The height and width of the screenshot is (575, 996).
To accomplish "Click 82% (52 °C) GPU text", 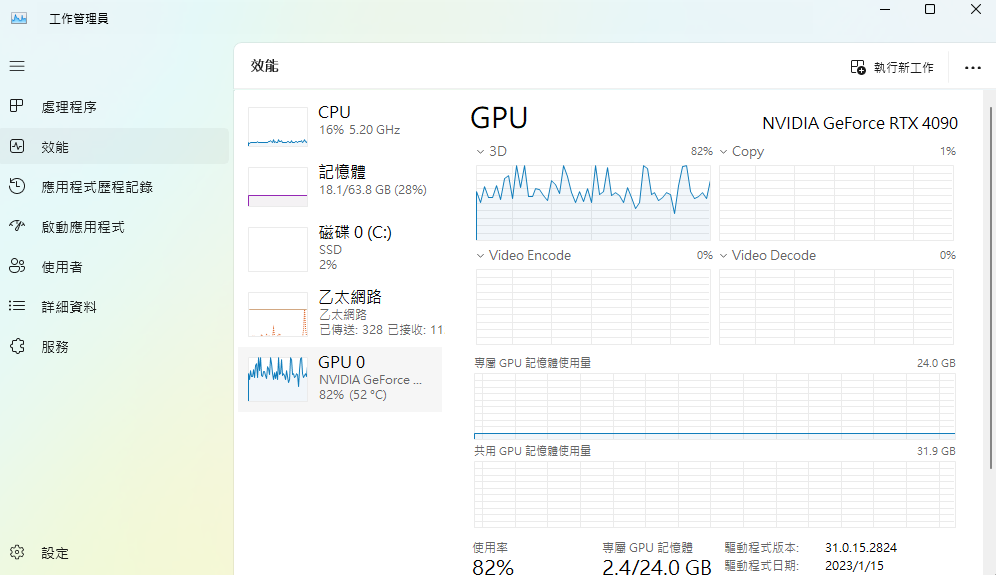I will (x=353, y=395).
